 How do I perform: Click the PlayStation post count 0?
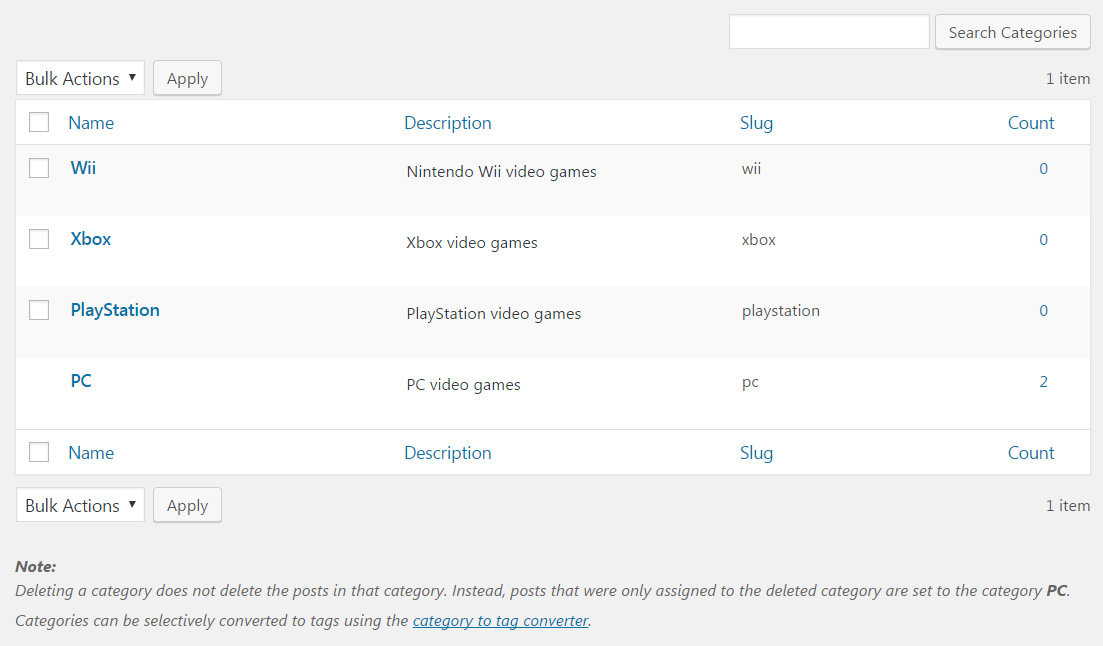click(1043, 311)
